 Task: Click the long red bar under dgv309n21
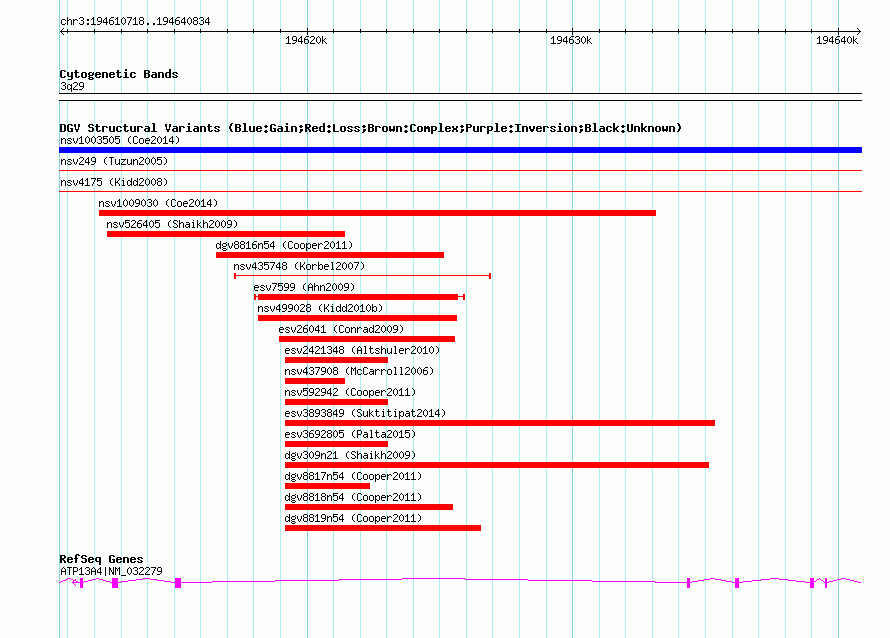pos(497,465)
